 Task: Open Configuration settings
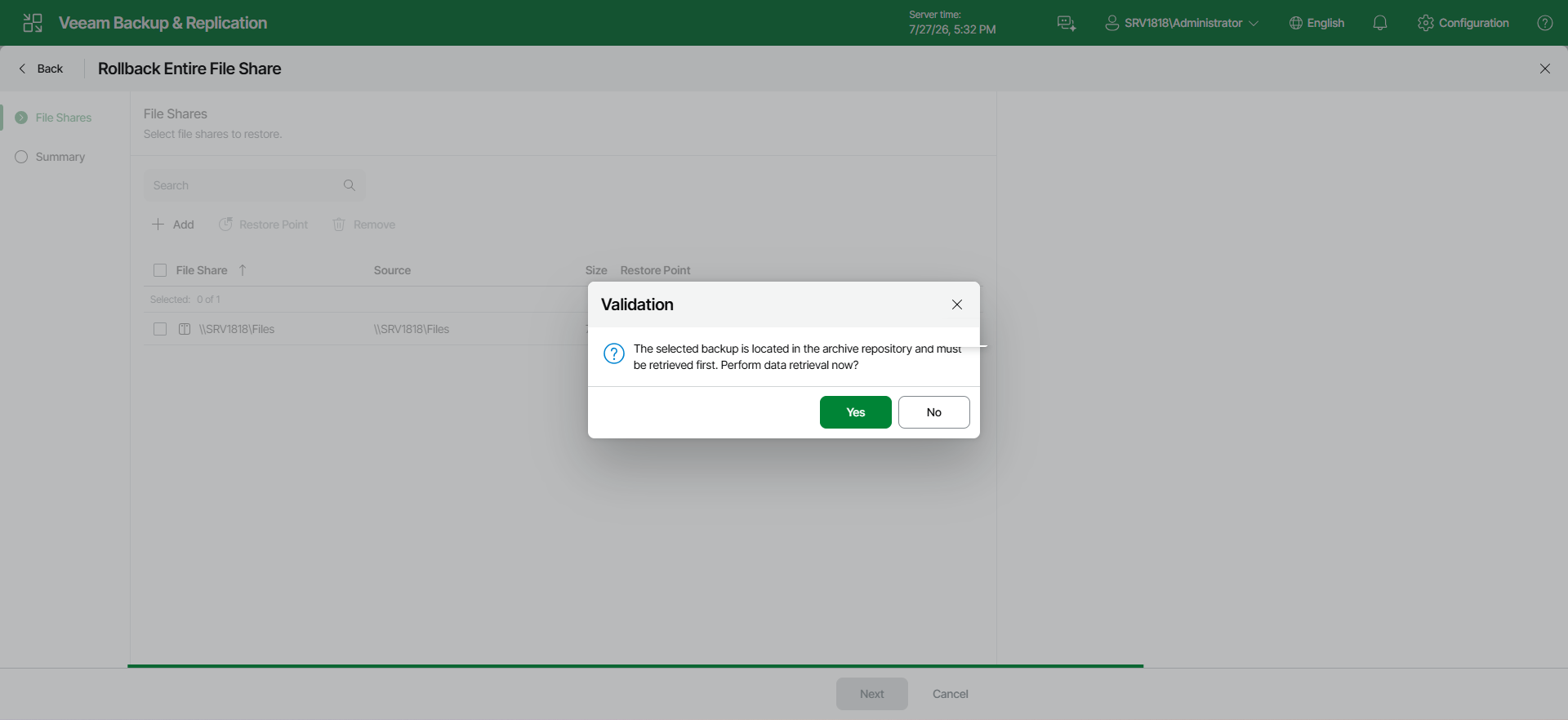pos(1463,23)
